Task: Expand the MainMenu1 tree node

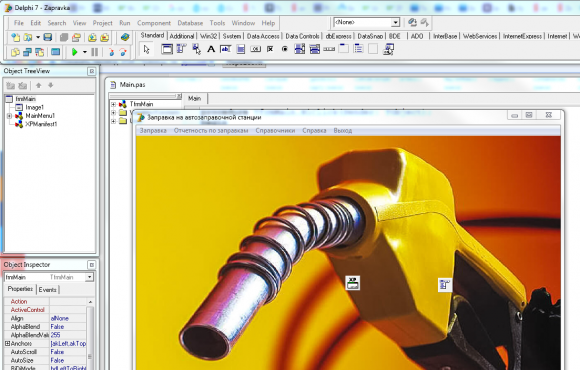Action: pyautogui.click(x=9, y=116)
